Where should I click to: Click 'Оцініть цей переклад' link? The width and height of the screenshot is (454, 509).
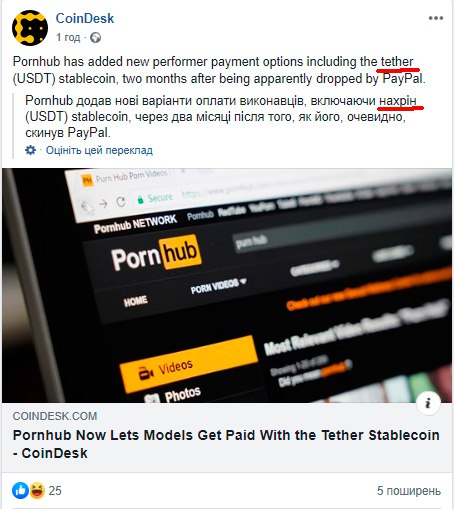coord(99,150)
